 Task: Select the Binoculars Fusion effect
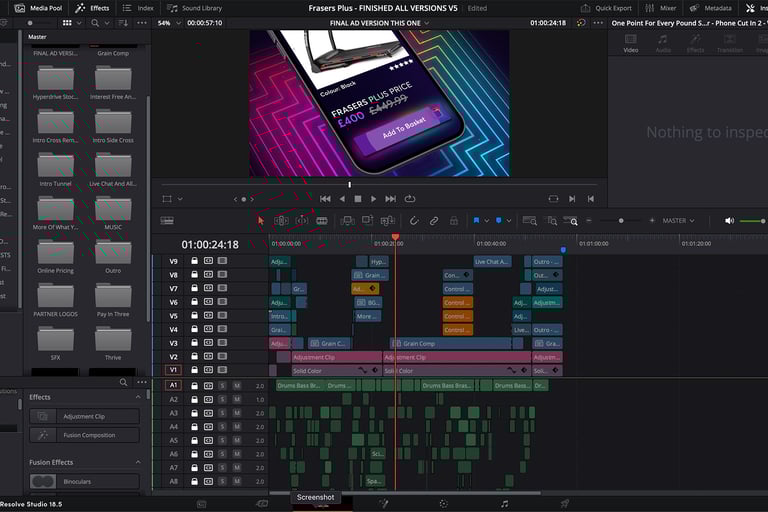(x=84, y=481)
